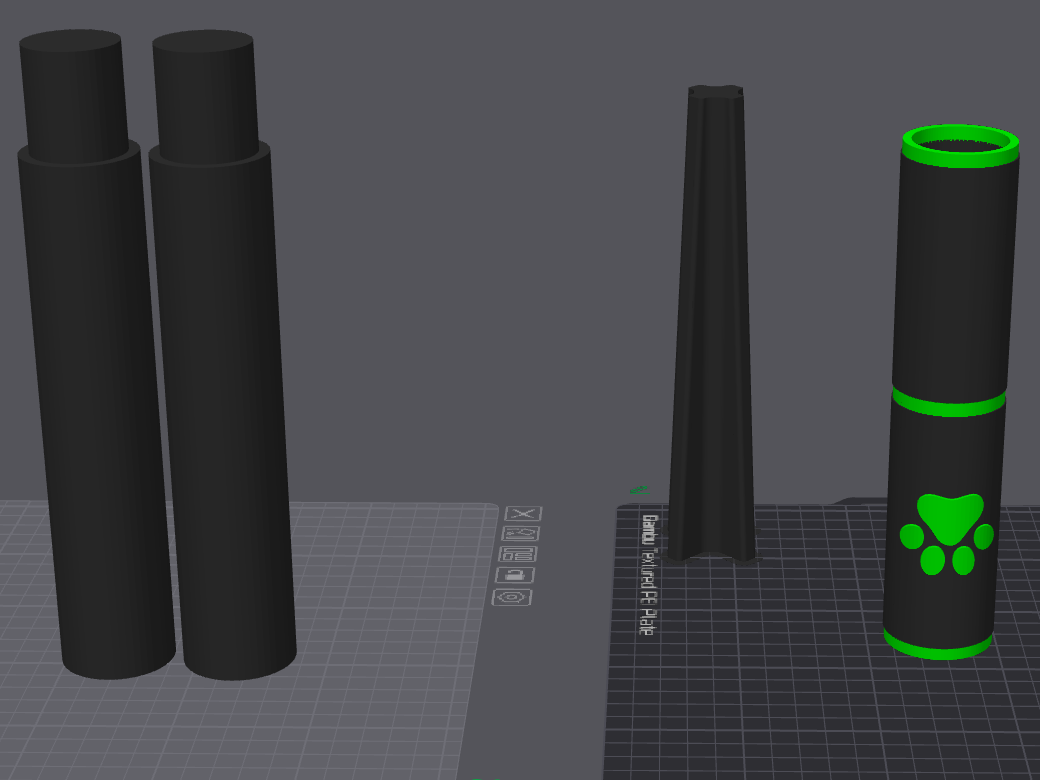Click the small green plate name tag
This screenshot has height=780, width=1040.
point(639,489)
